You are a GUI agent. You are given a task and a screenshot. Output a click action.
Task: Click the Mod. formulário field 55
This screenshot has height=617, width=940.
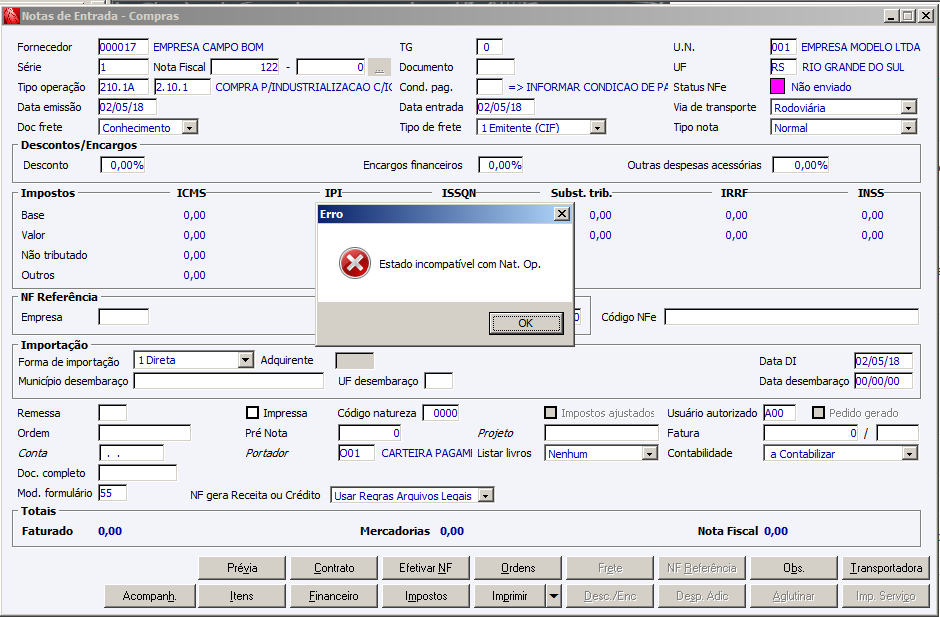(113, 493)
